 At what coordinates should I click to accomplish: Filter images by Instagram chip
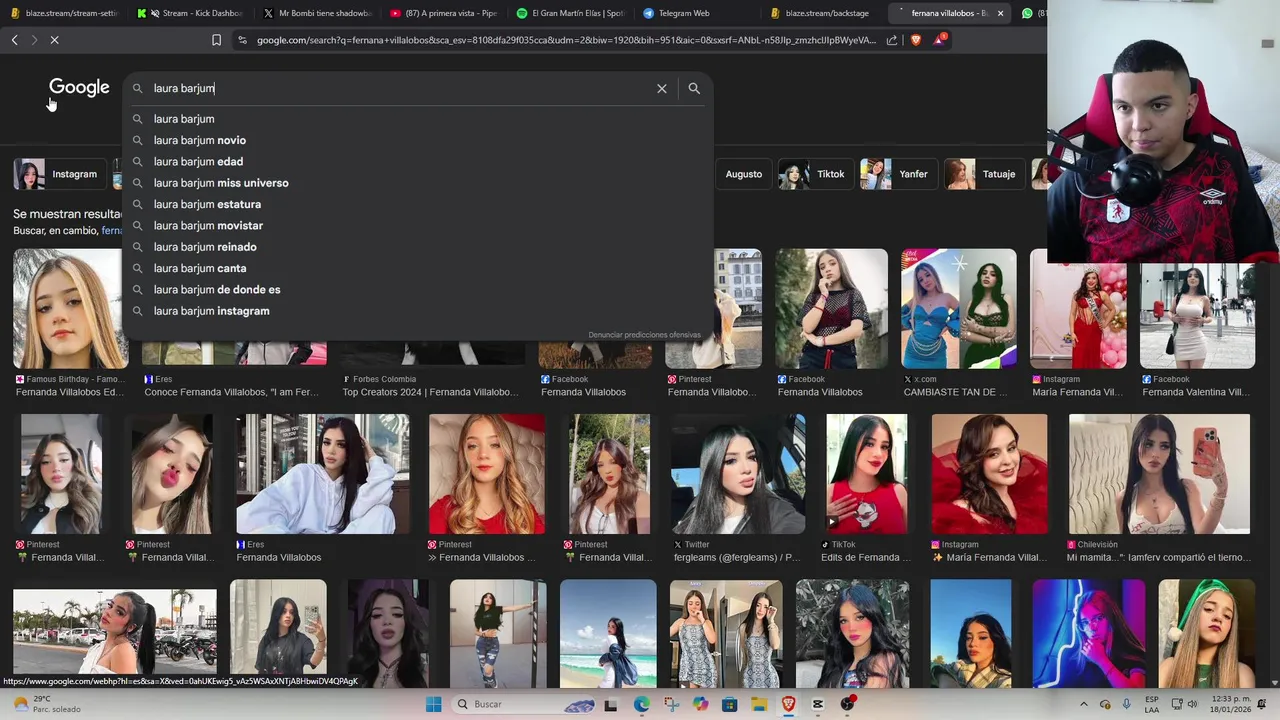(x=60, y=174)
